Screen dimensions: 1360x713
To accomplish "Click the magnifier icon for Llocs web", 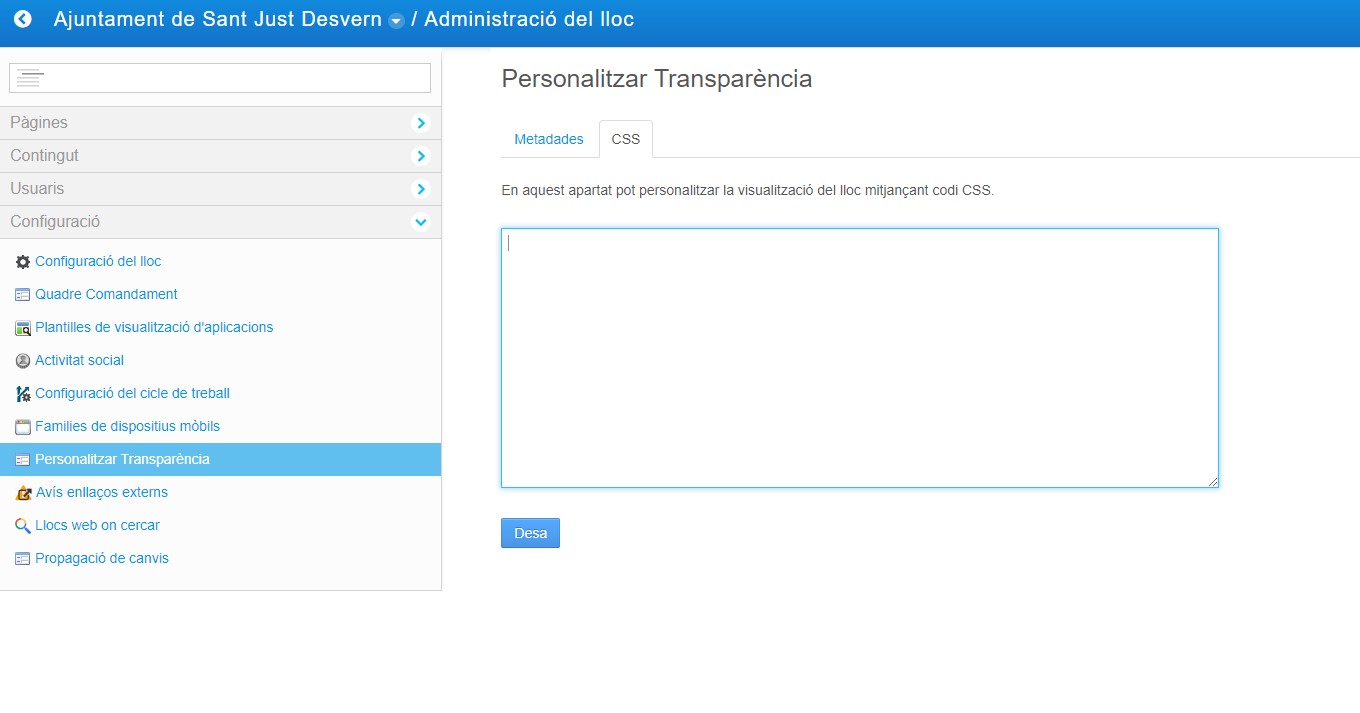I will pyautogui.click(x=23, y=526).
